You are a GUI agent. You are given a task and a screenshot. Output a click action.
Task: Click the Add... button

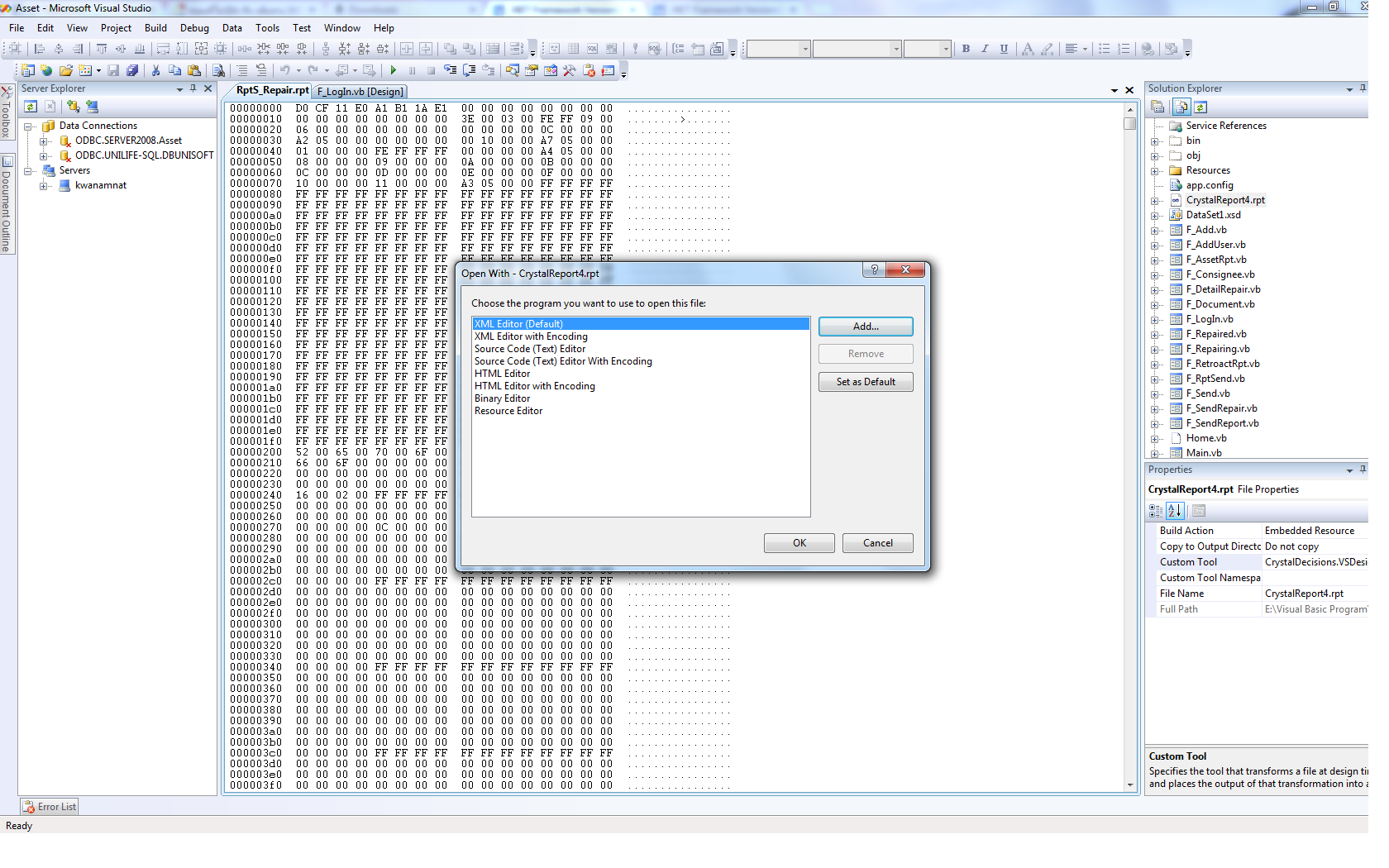[x=866, y=327]
